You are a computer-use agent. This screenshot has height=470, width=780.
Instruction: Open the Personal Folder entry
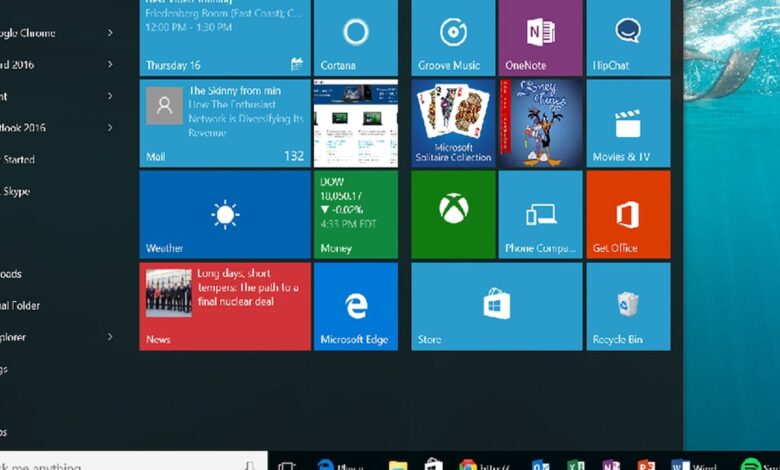click(20, 305)
